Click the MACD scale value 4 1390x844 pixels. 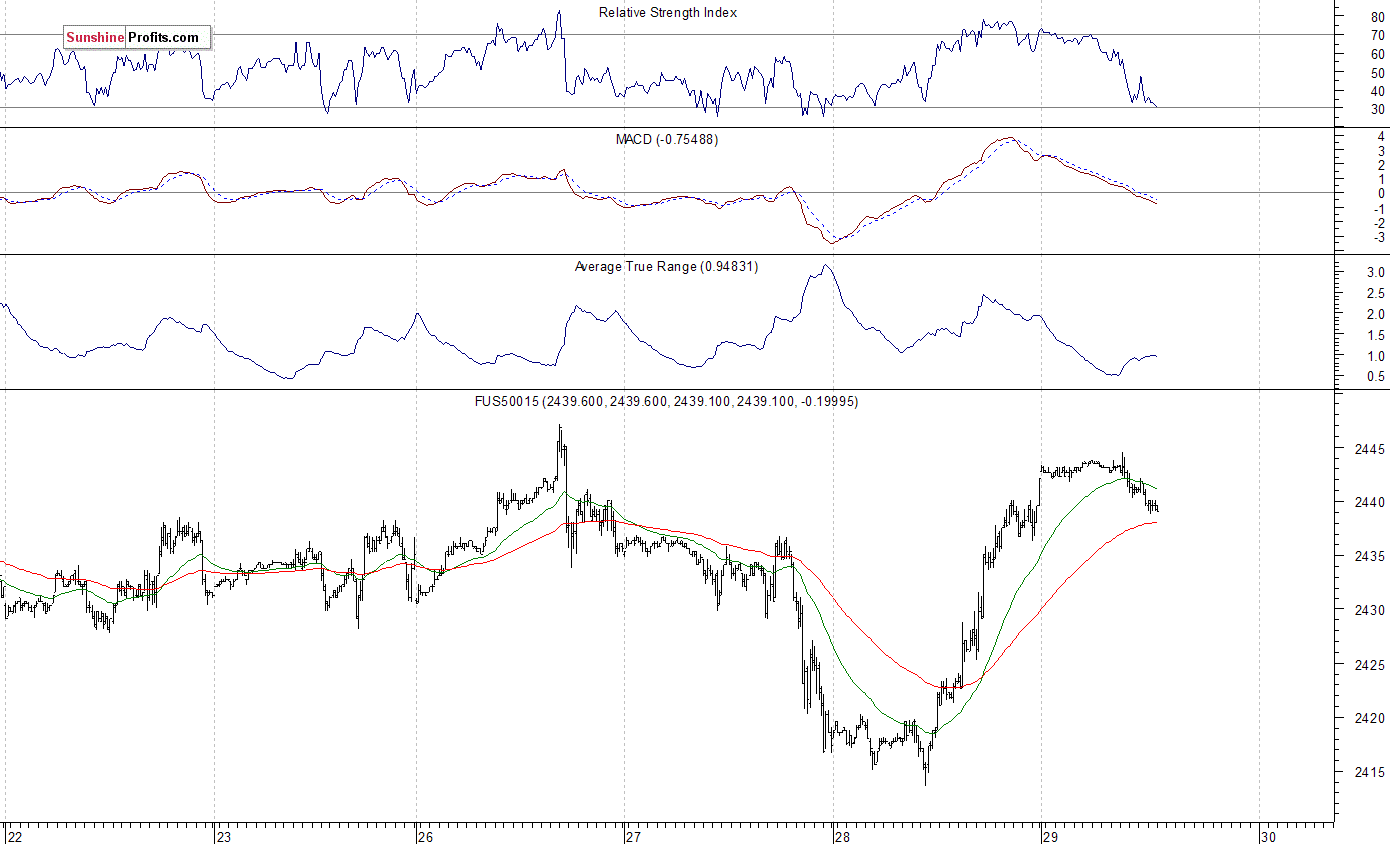pyautogui.click(x=1381, y=136)
